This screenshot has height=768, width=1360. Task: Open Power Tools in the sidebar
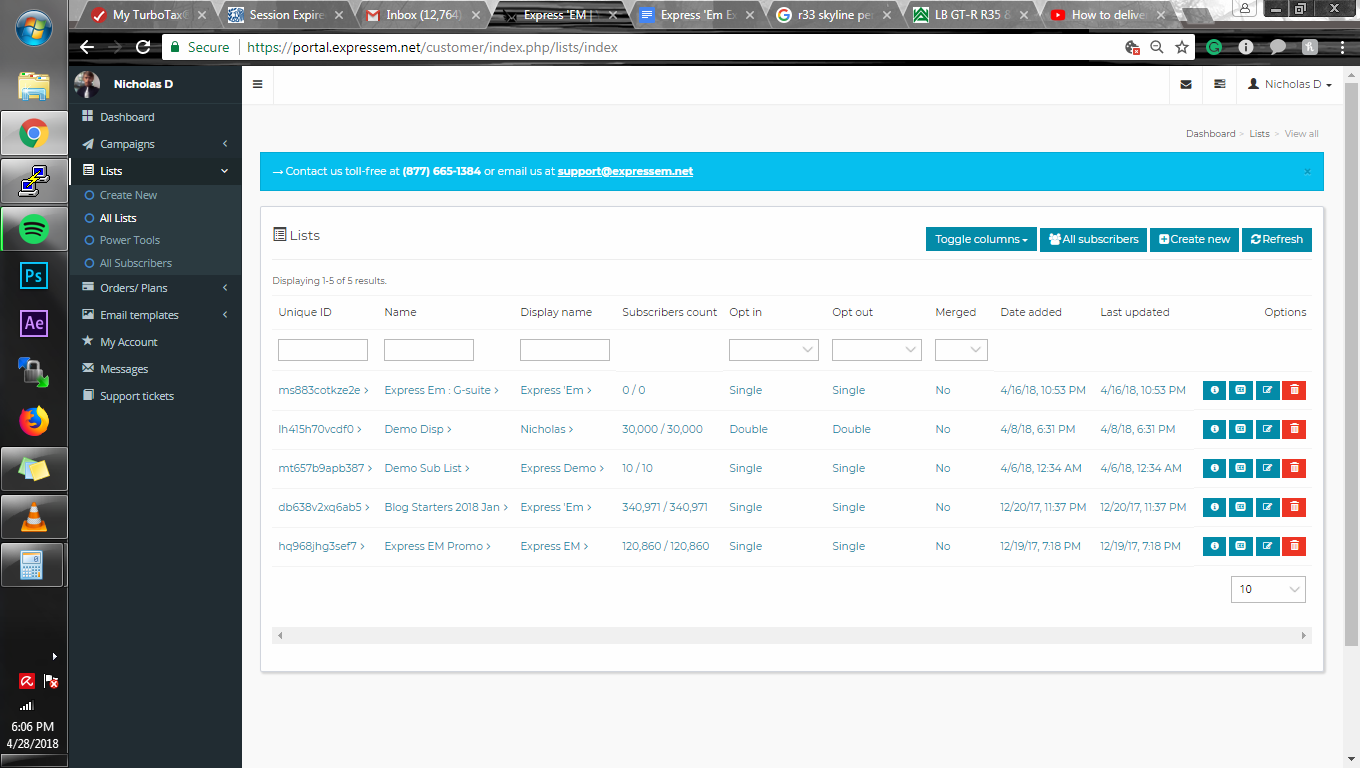[x=129, y=240]
